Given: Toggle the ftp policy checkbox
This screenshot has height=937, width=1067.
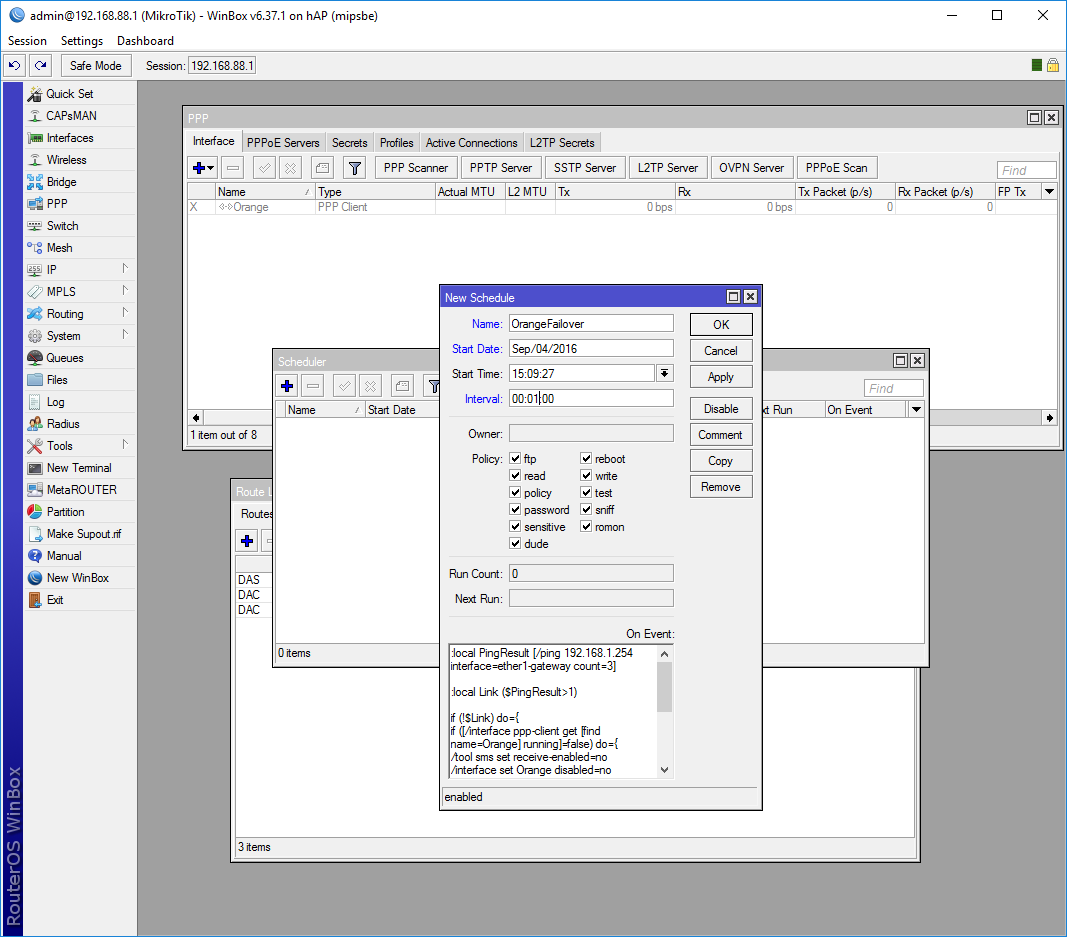Looking at the screenshot, I should point(515,459).
